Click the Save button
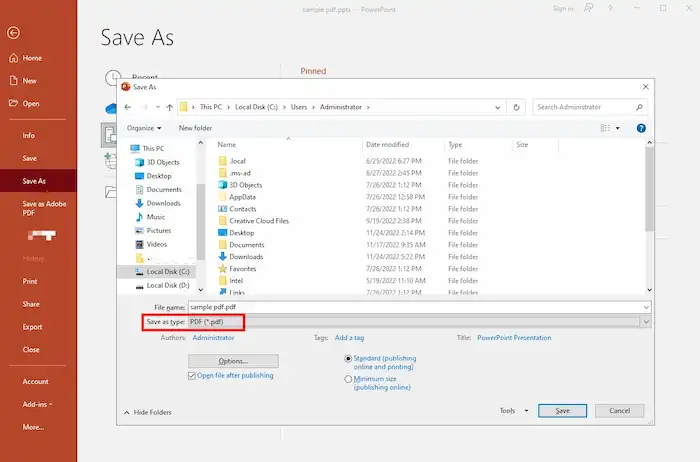Image resolution: width=700 pixels, height=462 pixels. pyautogui.click(x=562, y=411)
